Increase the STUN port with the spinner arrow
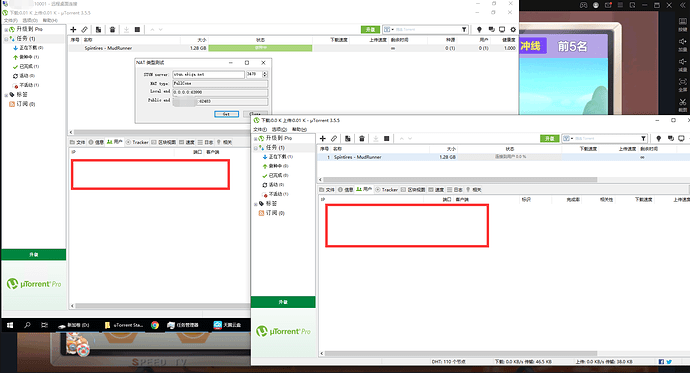 coord(265,73)
